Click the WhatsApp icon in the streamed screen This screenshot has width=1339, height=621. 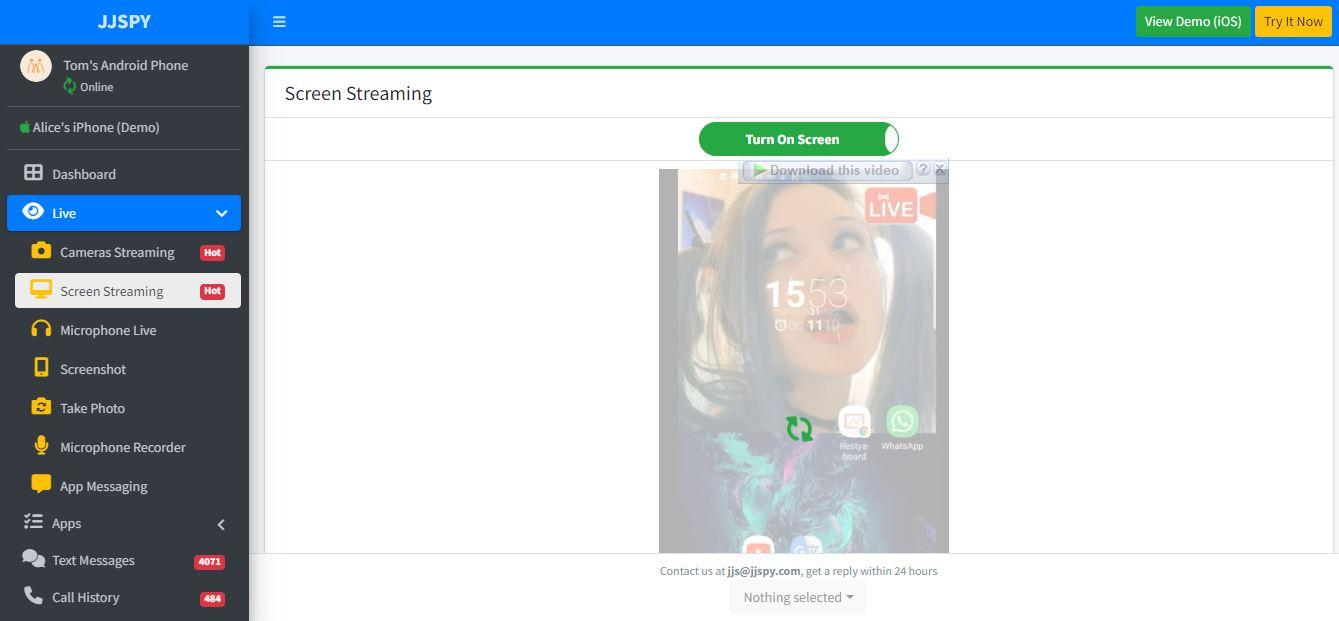tap(902, 421)
